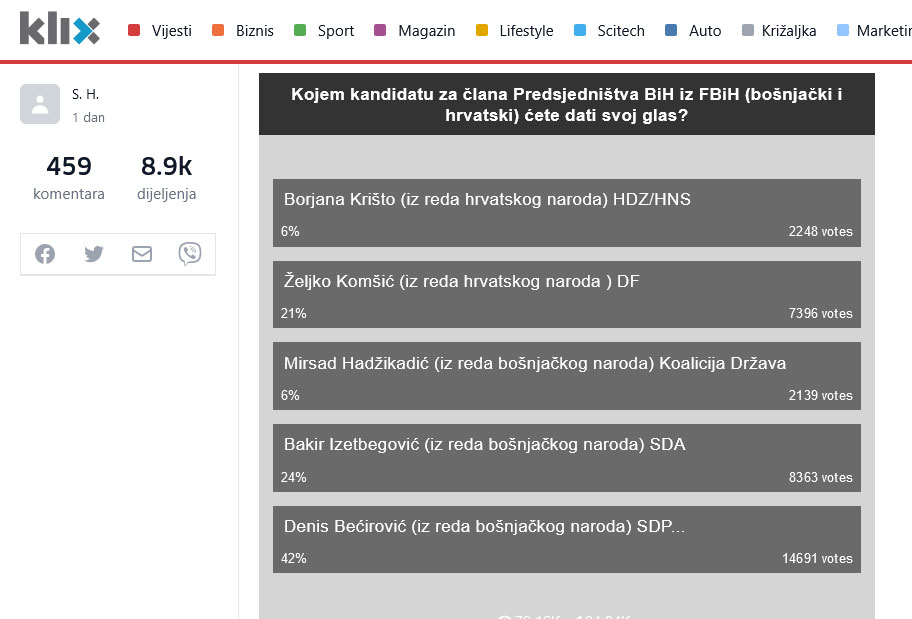Select Mirsad Hadžikadić poll option
912x619 pixels.
click(566, 376)
